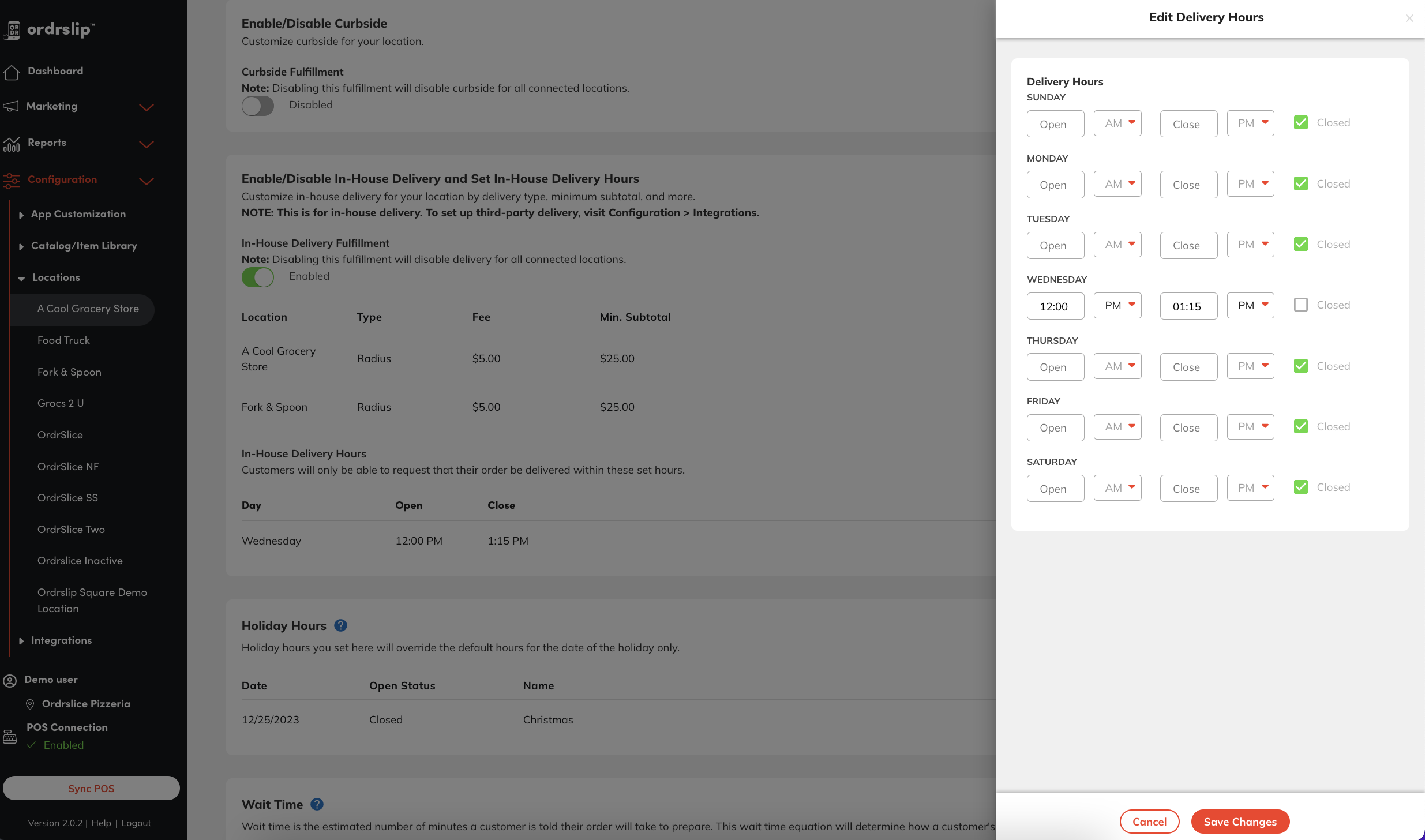
Task: Expand the Marketing menu chevron
Action: 147,107
